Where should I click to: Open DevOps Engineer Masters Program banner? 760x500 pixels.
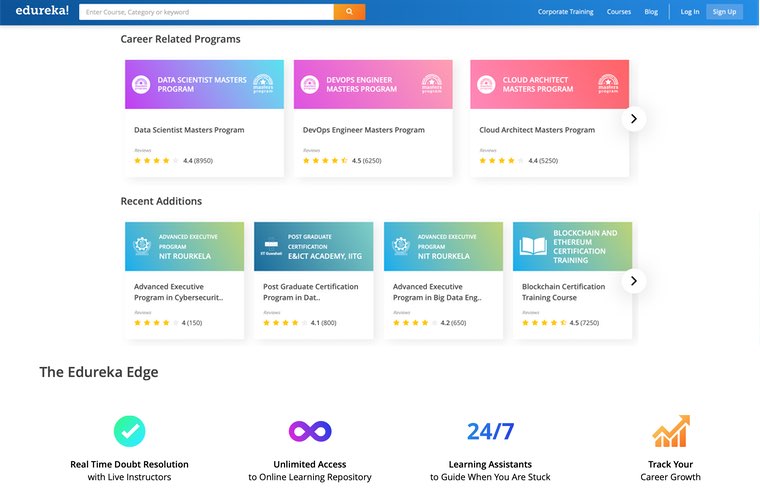(373, 84)
